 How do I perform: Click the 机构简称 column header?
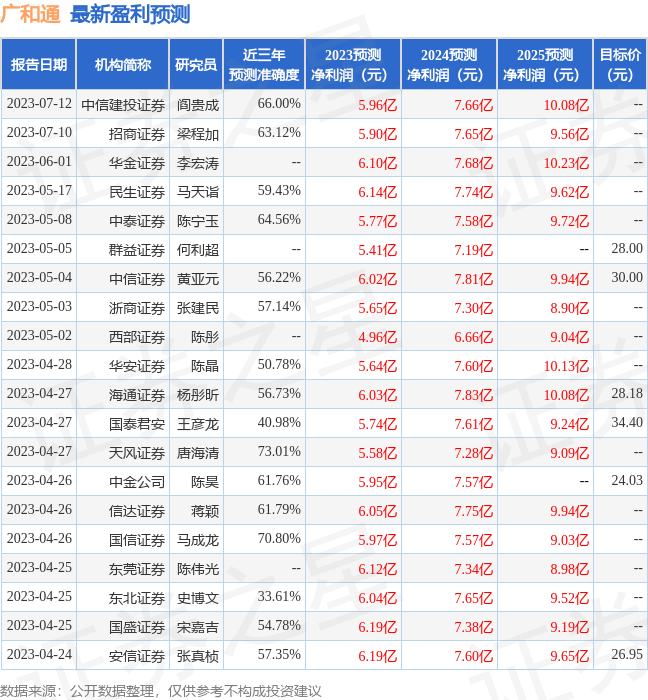(123, 65)
